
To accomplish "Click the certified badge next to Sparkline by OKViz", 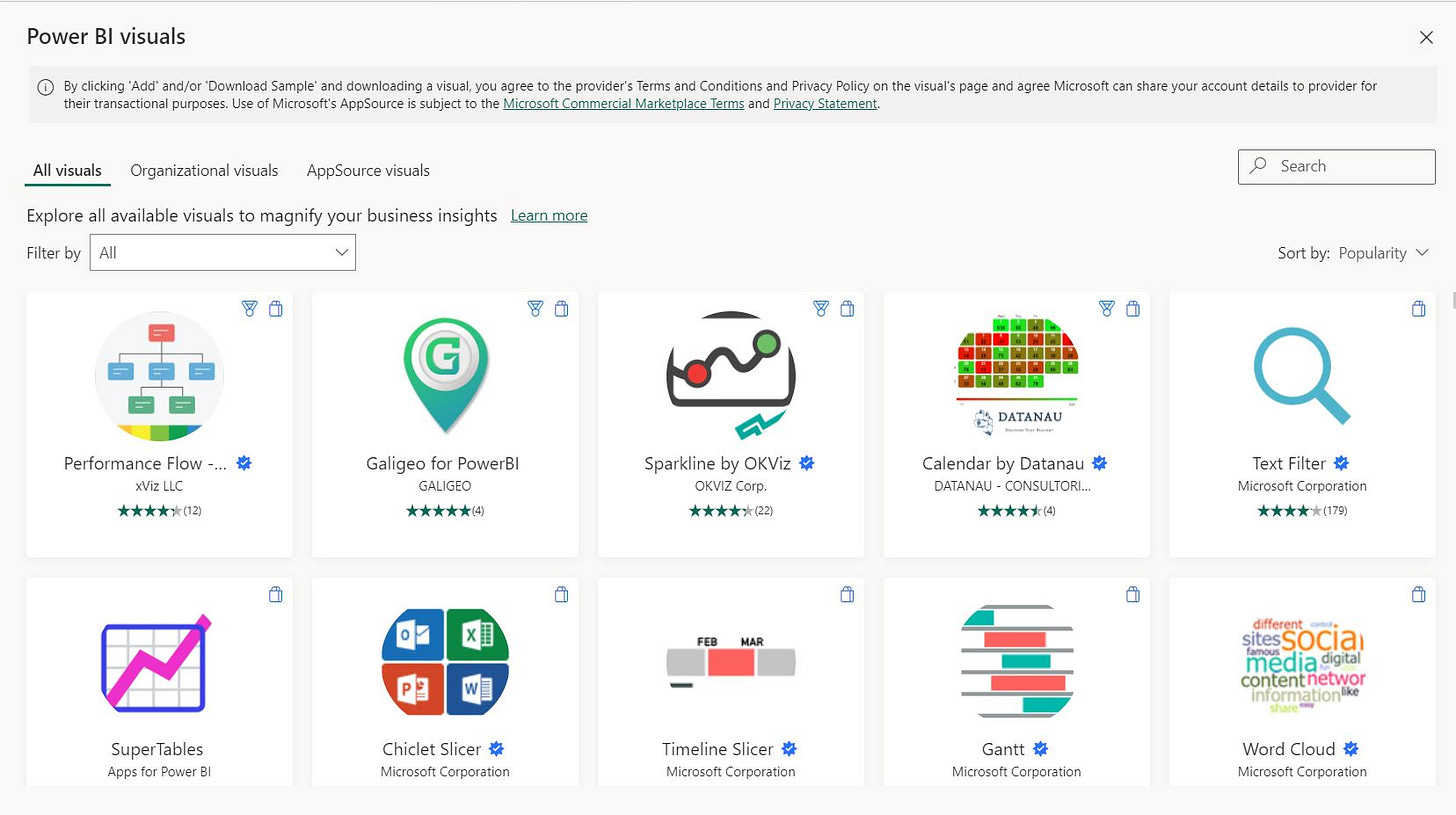I will [807, 463].
